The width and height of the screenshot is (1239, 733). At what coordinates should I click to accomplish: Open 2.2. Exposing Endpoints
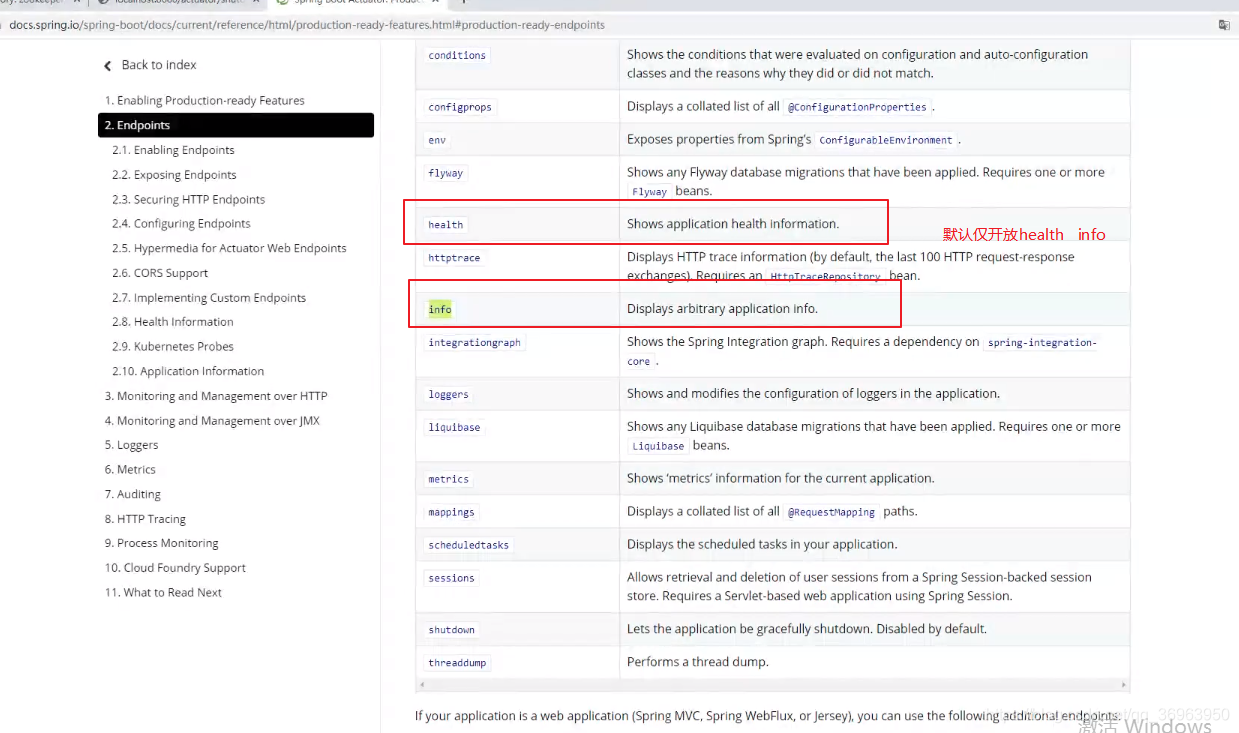(x=174, y=175)
